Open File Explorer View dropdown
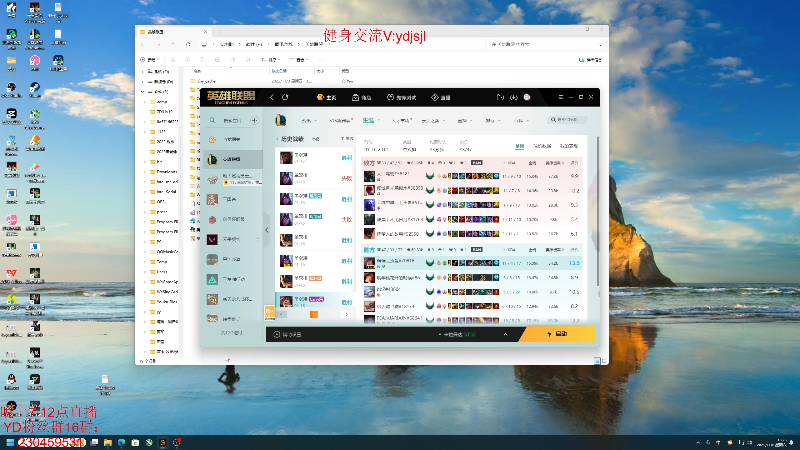800x450 pixels. point(298,60)
